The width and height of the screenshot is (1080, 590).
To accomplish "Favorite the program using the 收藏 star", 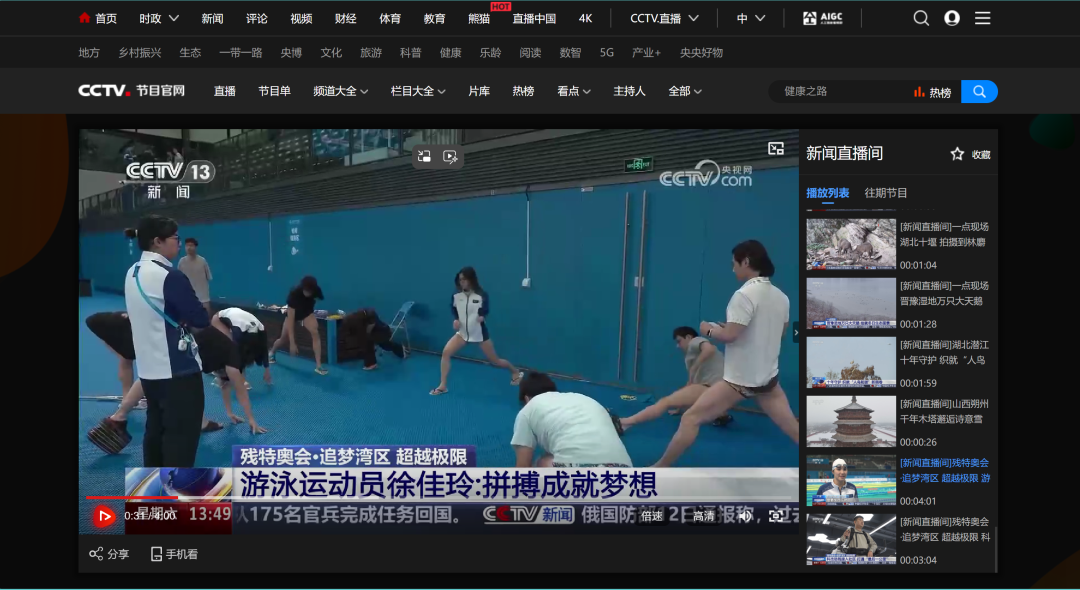I will [x=970, y=154].
